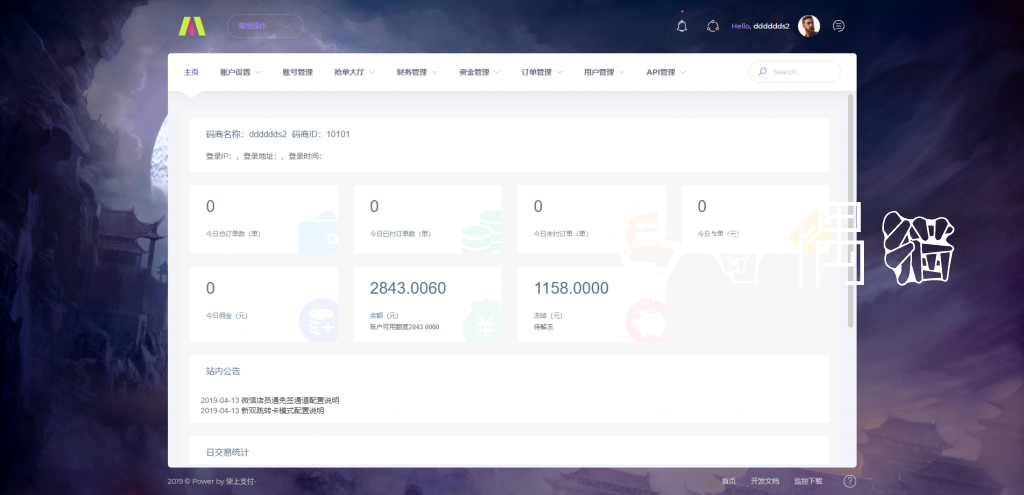Click money bag icon on 余额 card
This screenshot has width=1024, height=495.
(482, 321)
